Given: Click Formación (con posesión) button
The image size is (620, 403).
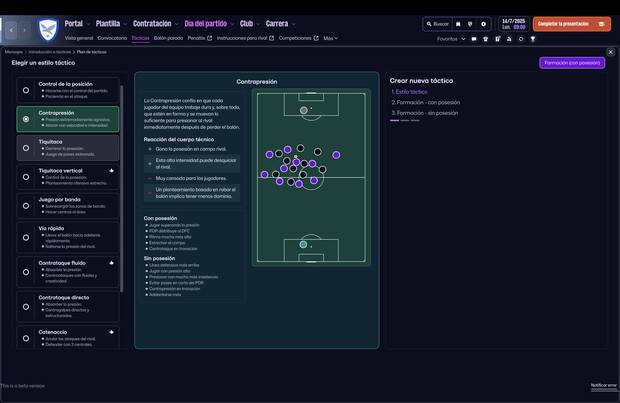Looking at the screenshot, I should click(x=572, y=63).
